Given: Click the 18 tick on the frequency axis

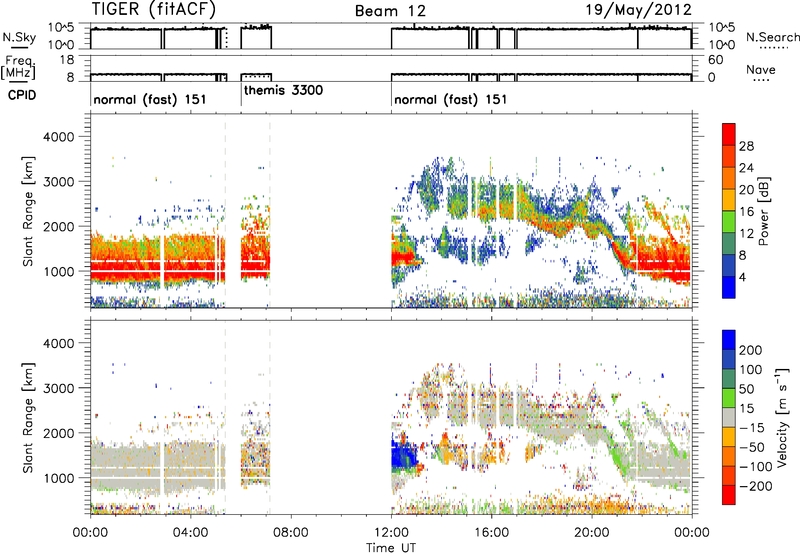Looking at the screenshot, I should tap(67, 60).
